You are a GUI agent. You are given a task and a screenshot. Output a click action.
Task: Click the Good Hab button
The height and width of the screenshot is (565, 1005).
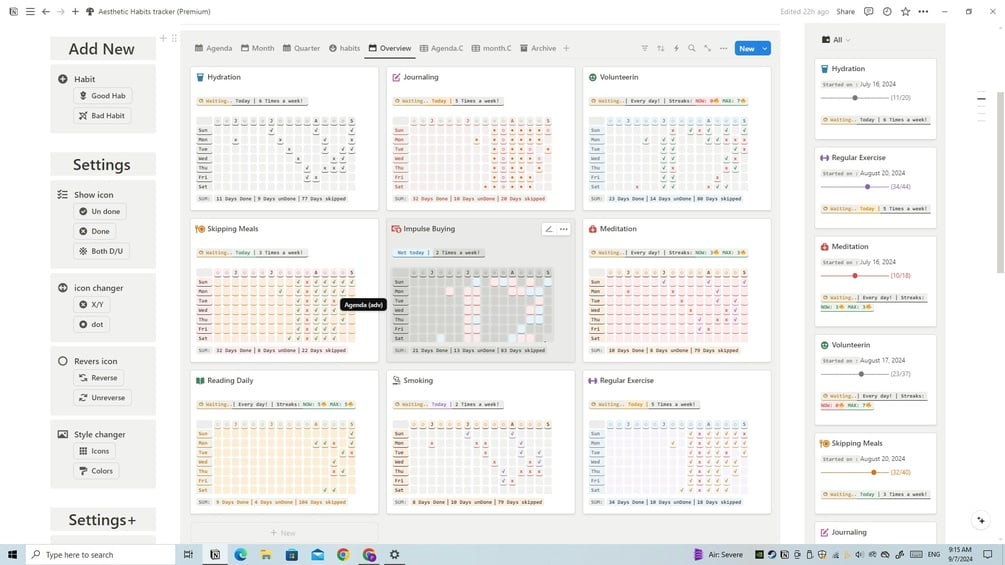point(103,95)
